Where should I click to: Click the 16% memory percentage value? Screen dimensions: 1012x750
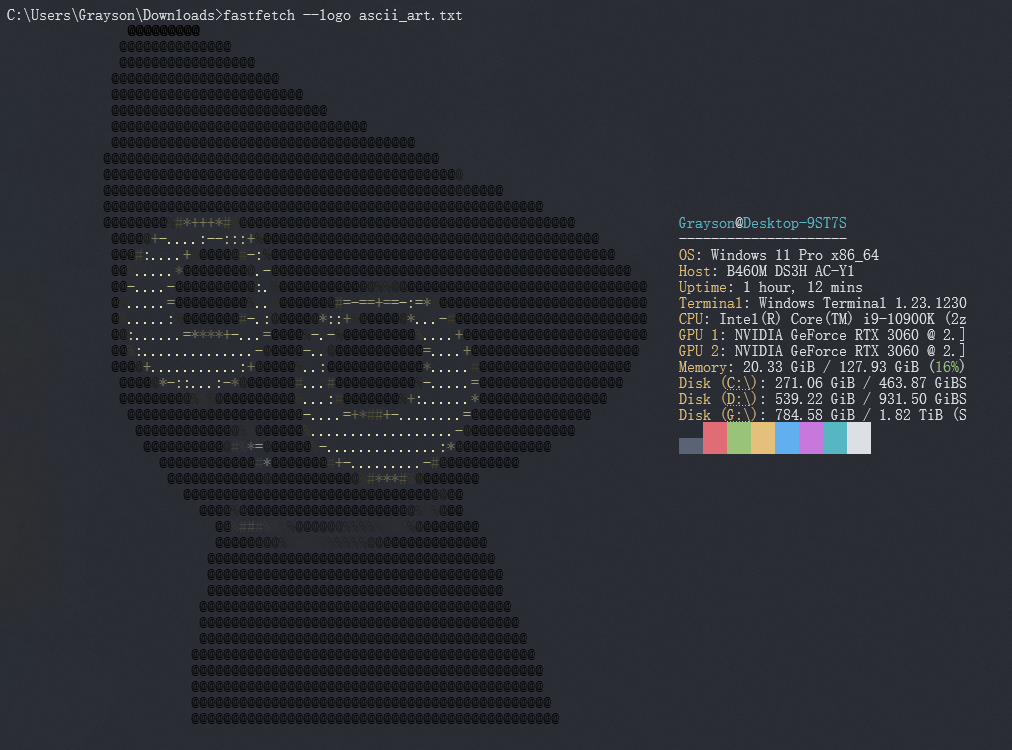coord(947,367)
